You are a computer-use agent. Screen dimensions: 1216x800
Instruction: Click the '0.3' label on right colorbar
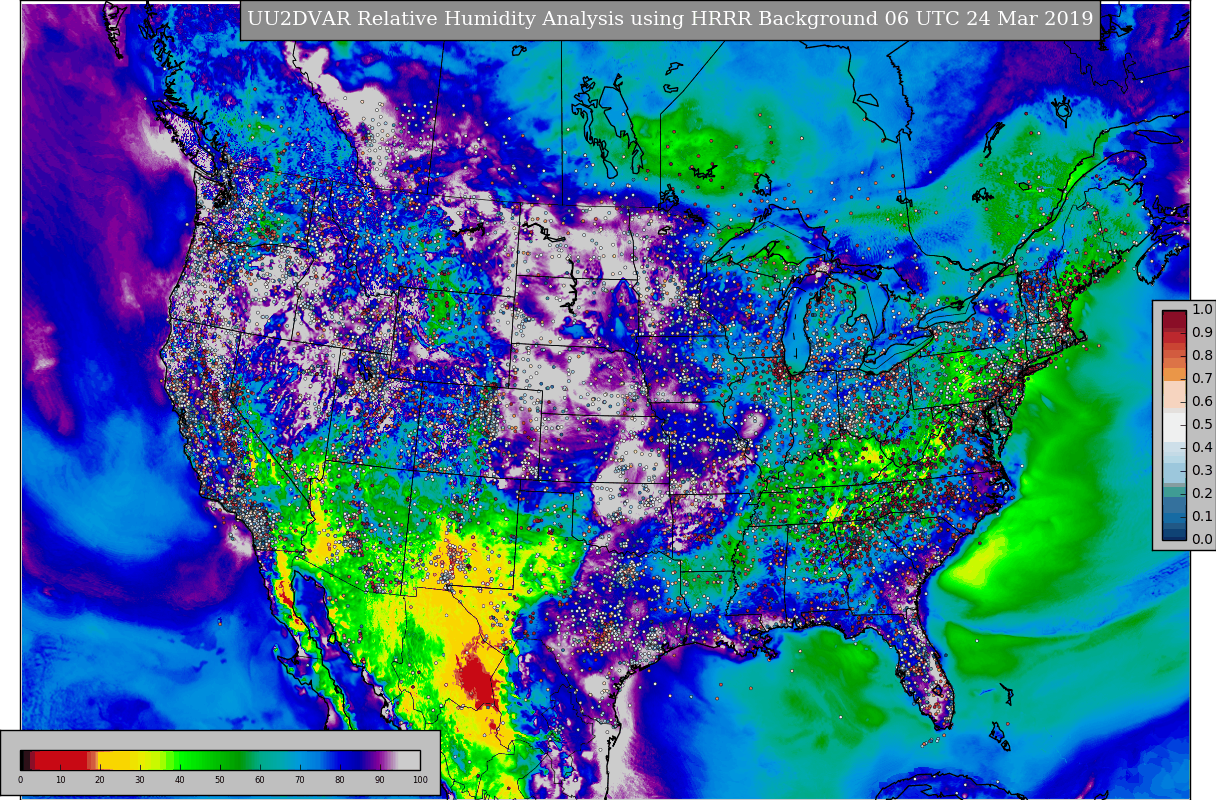(1202, 471)
